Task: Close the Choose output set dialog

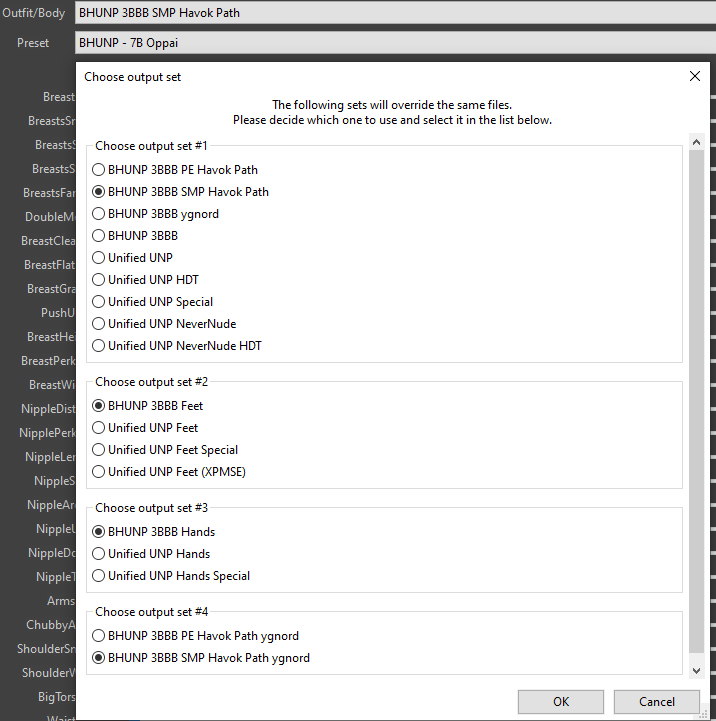Action: click(x=695, y=77)
